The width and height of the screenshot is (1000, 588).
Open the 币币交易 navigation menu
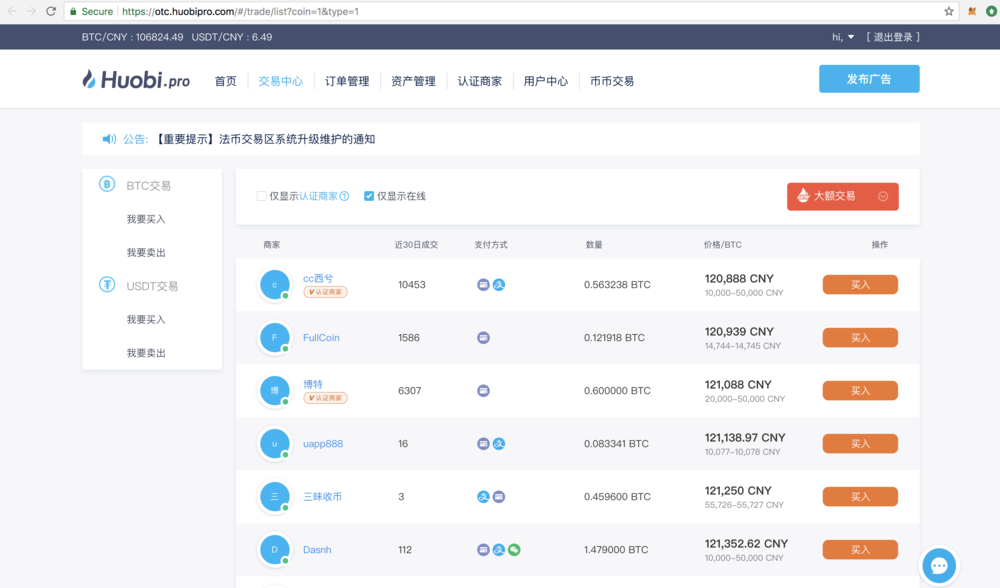coord(611,82)
